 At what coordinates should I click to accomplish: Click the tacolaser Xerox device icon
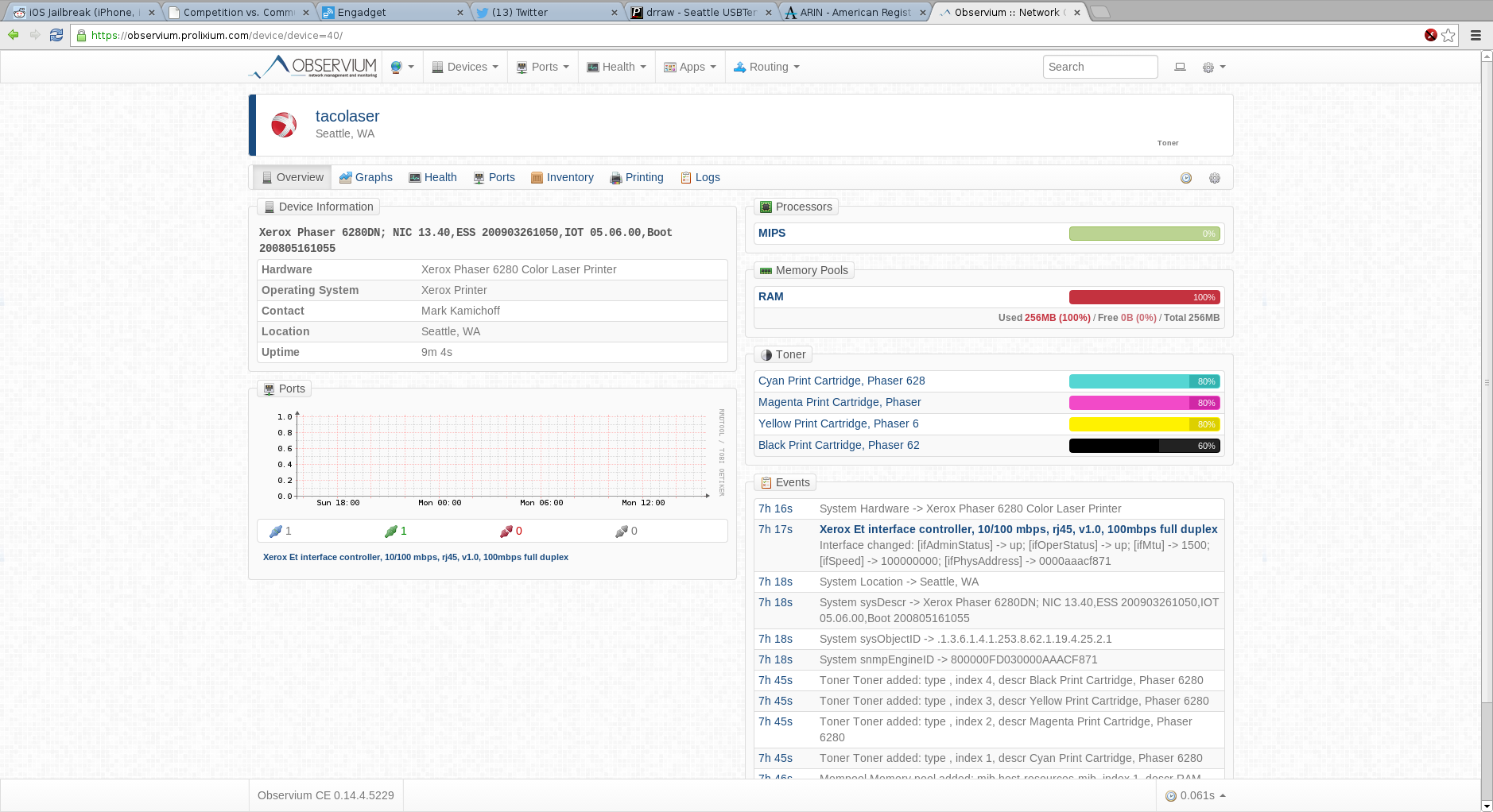point(284,125)
